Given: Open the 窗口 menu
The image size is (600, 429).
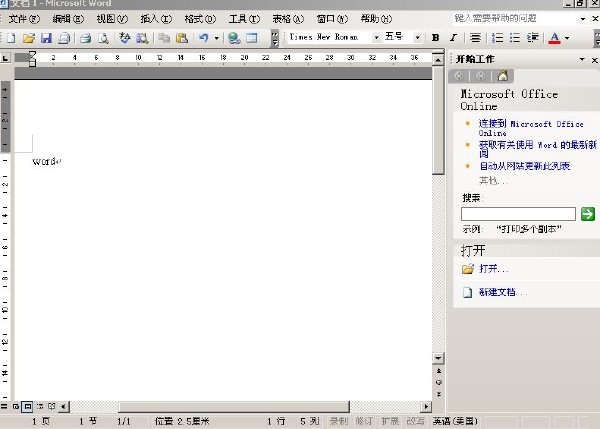Looking at the screenshot, I should pyautogui.click(x=332, y=19).
